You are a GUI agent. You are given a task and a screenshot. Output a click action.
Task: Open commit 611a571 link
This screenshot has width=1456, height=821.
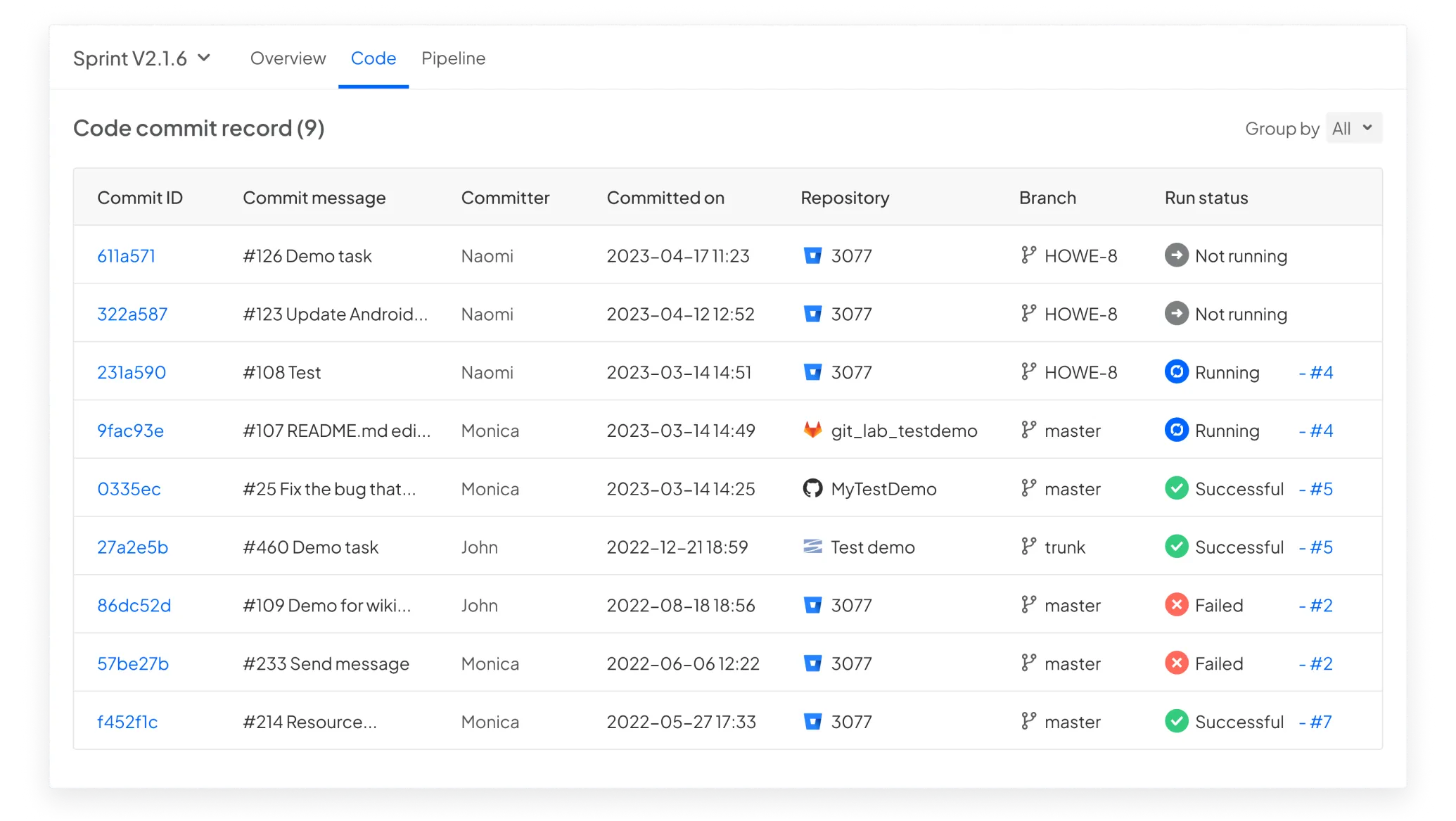click(x=126, y=256)
